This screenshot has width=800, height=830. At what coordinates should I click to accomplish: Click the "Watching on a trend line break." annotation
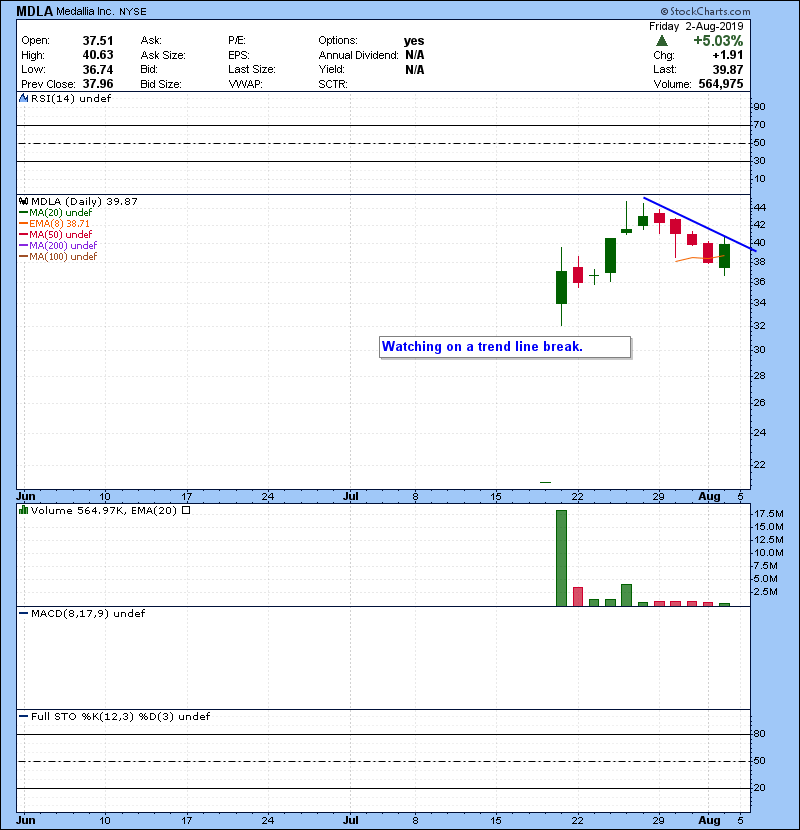(x=505, y=347)
